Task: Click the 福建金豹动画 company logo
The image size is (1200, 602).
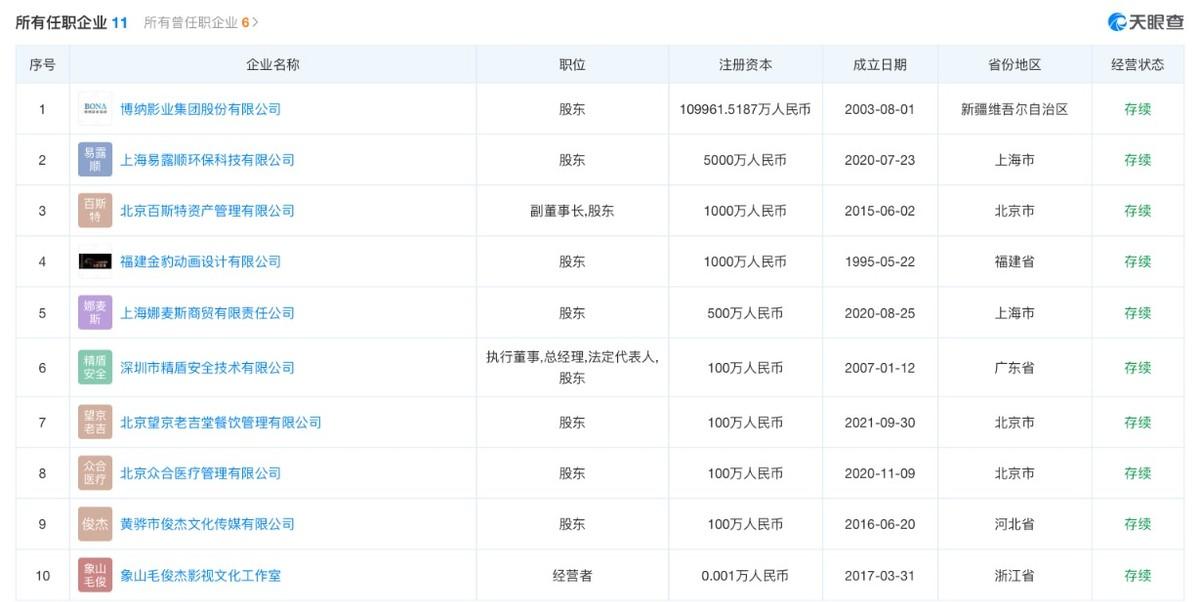Action: pos(95,262)
